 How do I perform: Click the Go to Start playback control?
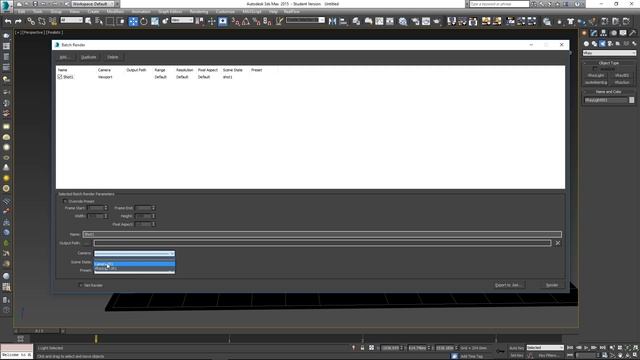[570, 348]
